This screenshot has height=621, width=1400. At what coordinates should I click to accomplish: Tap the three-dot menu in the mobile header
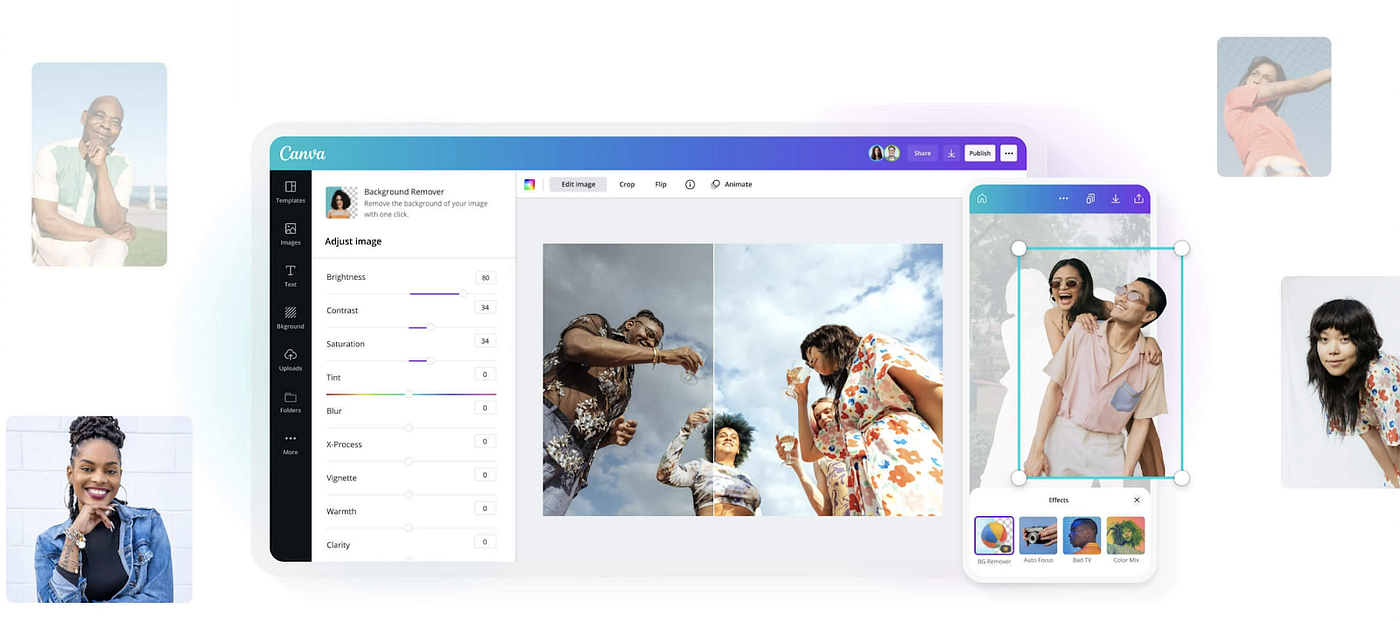pos(1064,198)
